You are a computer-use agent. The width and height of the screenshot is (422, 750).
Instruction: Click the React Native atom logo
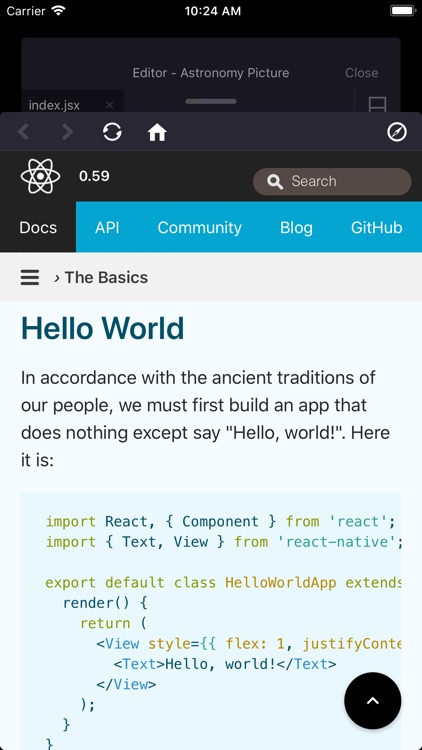coord(41,176)
